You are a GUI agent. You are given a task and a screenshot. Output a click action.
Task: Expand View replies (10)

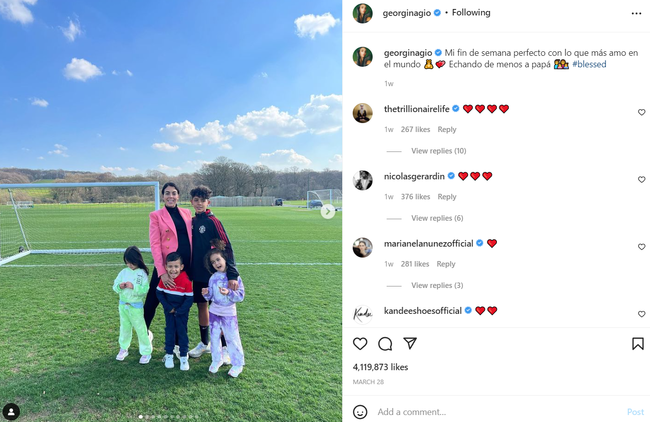click(439, 151)
